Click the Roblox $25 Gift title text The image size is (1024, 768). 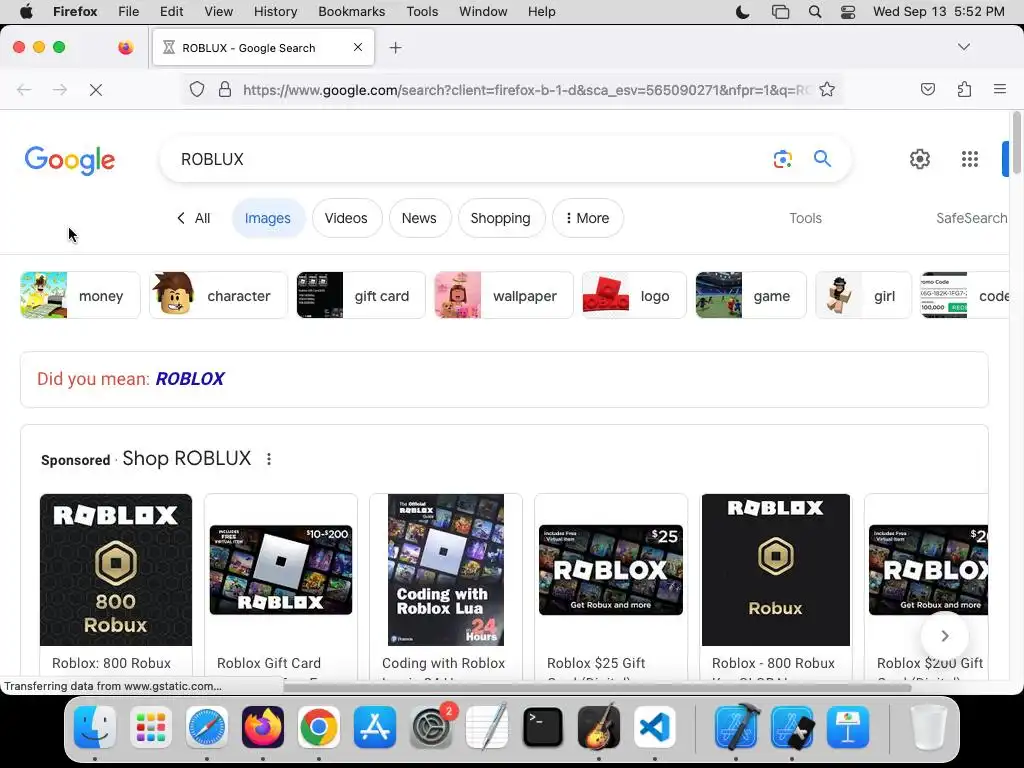596,663
